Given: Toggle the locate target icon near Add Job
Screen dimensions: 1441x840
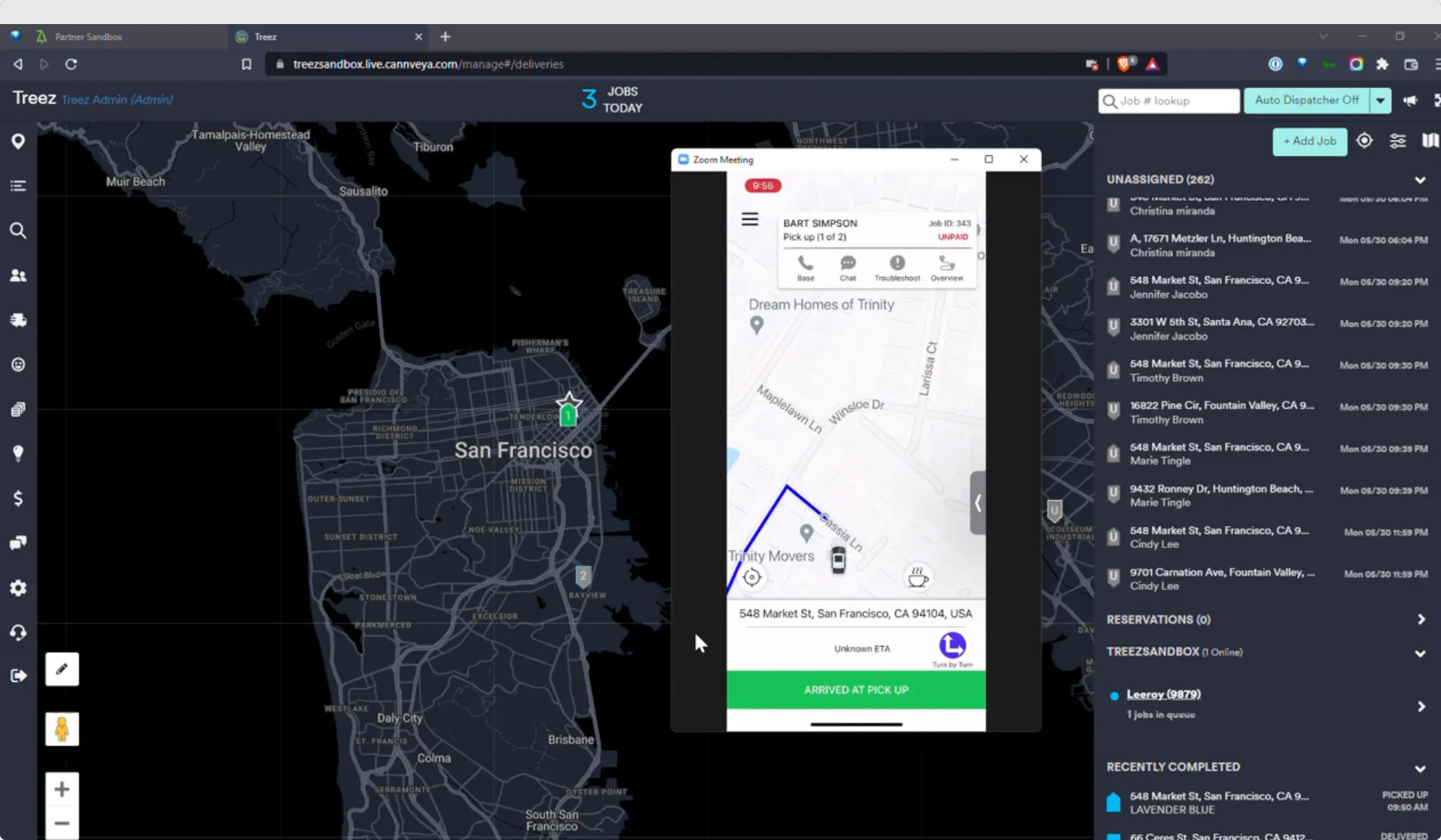Looking at the screenshot, I should coord(1364,141).
